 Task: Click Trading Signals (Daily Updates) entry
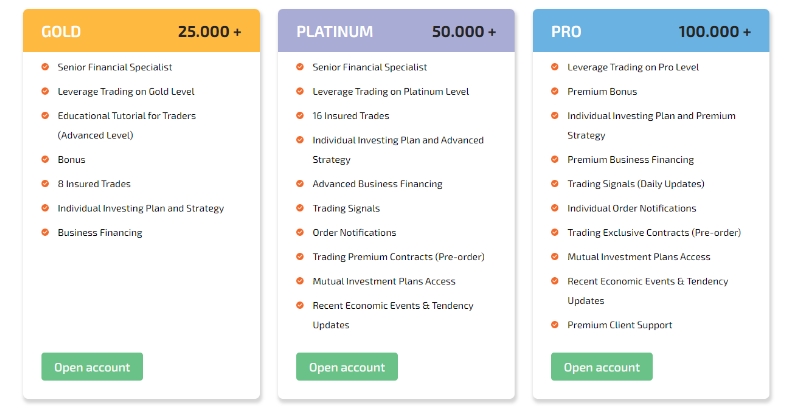(635, 184)
